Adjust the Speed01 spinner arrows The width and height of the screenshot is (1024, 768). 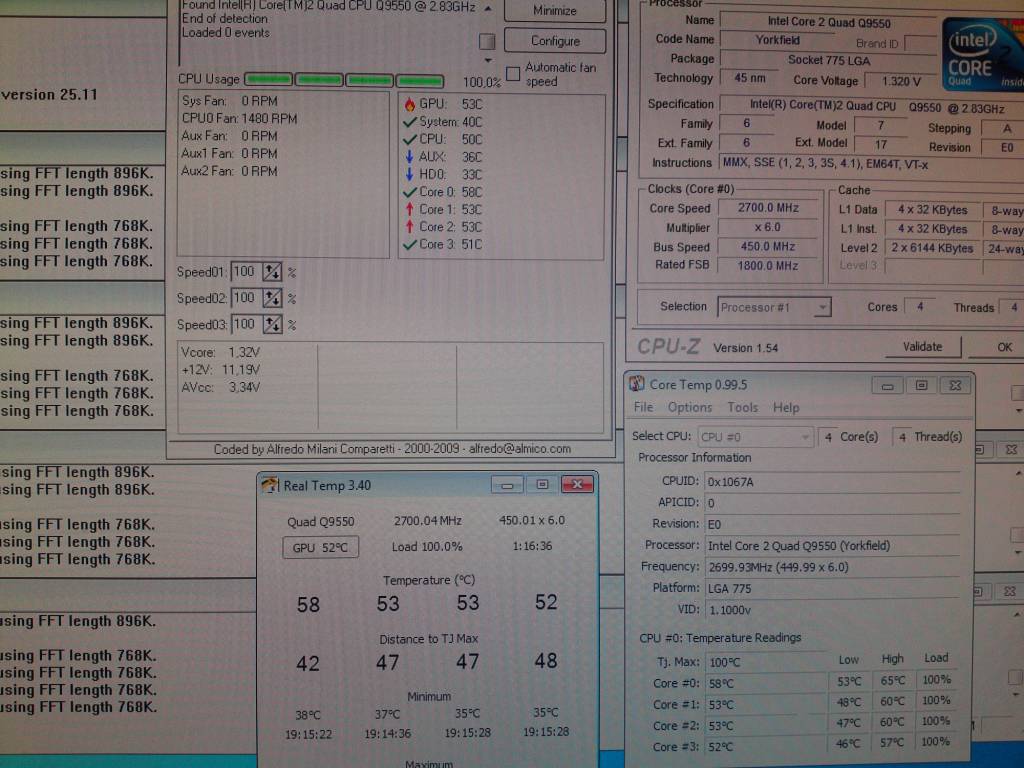(272, 272)
